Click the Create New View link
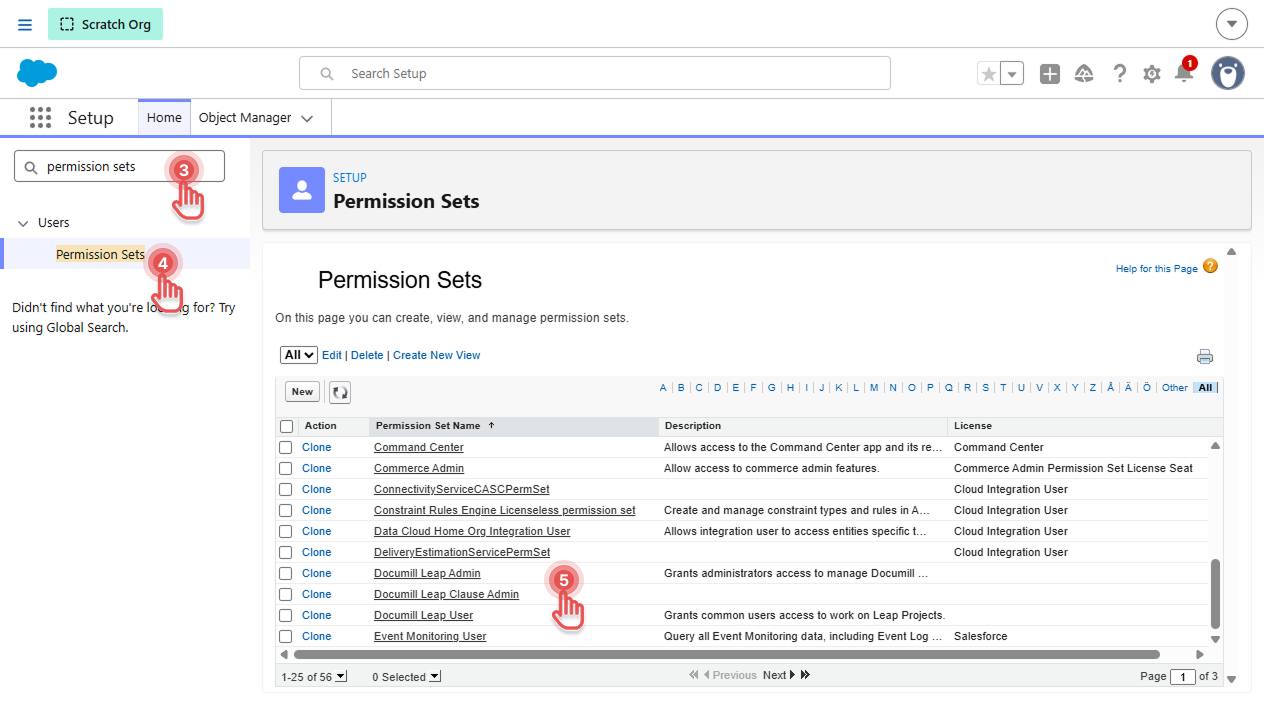The image size is (1264, 705). click(x=437, y=355)
